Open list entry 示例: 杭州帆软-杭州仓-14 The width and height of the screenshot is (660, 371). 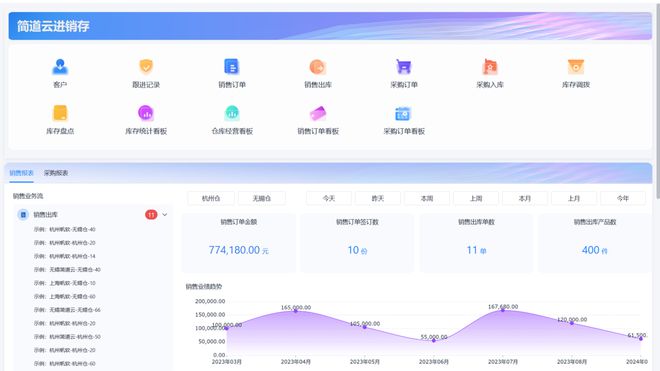click(x=65, y=256)
